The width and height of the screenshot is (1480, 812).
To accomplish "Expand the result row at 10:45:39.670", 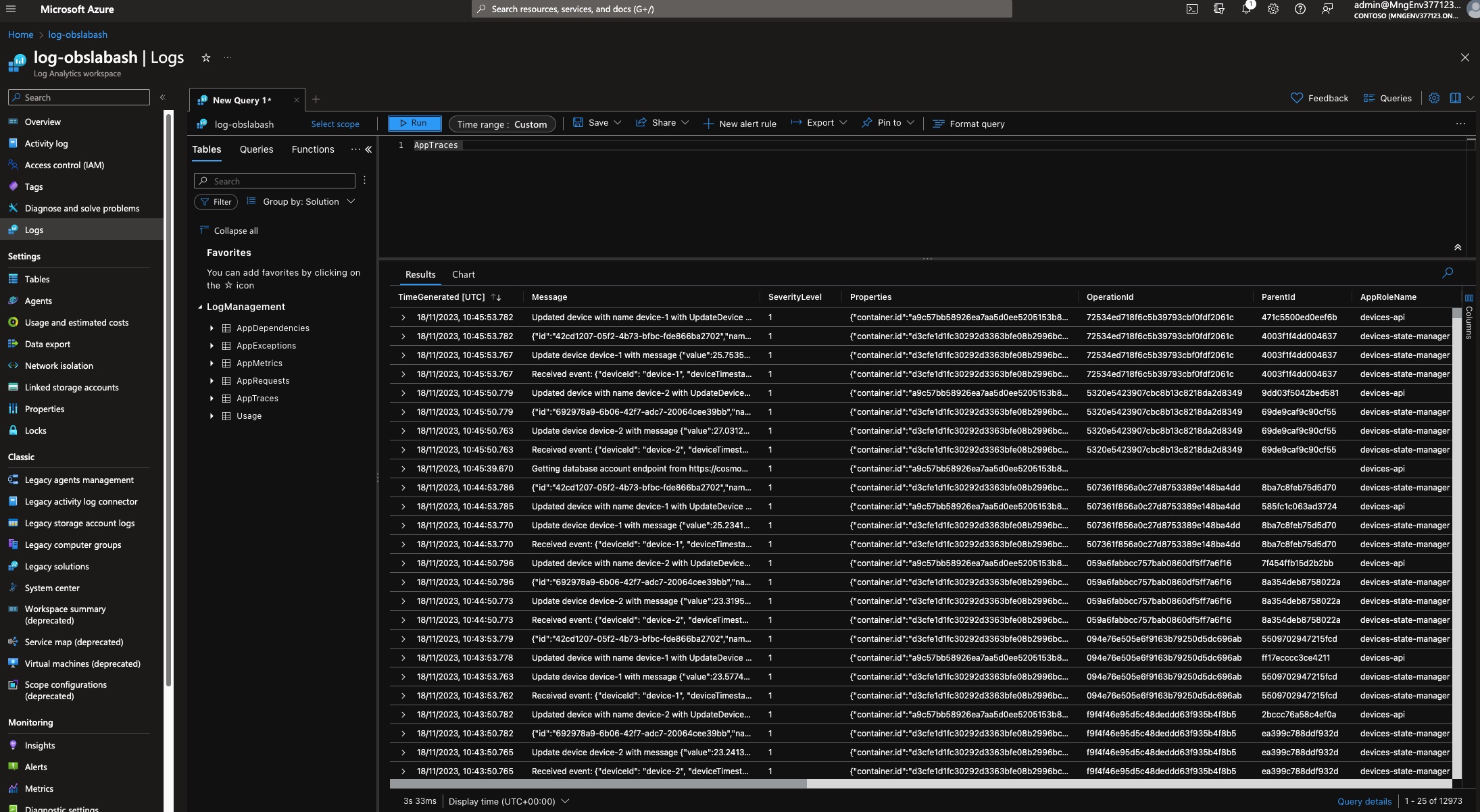I will click(403, 469).
